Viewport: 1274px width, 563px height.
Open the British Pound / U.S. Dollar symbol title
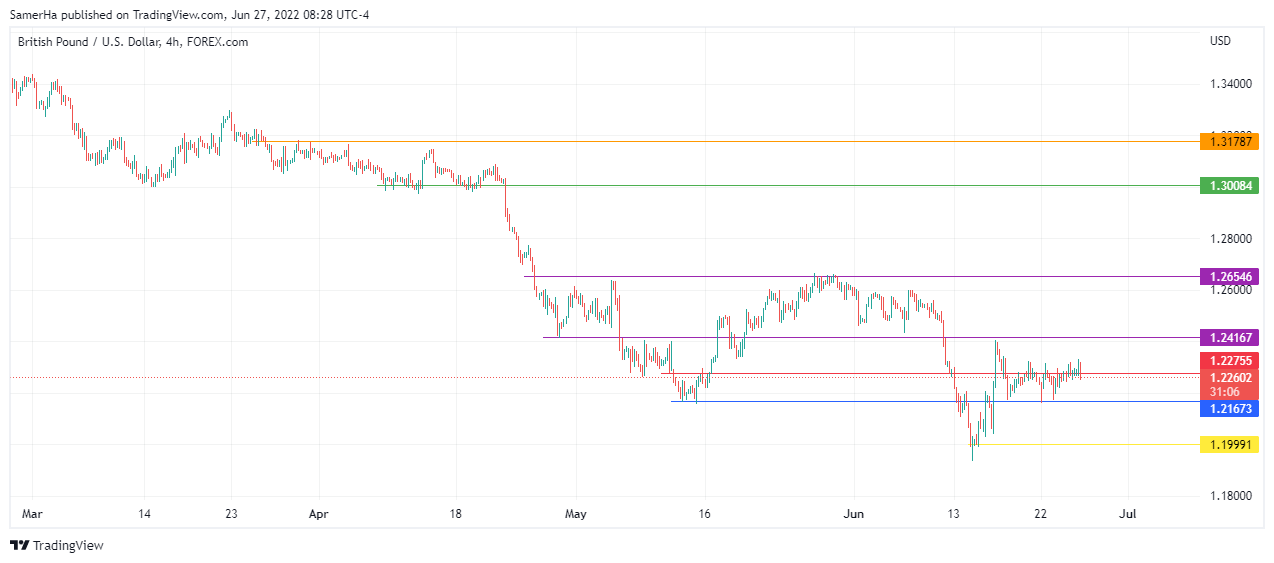click(x=133, y=42)
